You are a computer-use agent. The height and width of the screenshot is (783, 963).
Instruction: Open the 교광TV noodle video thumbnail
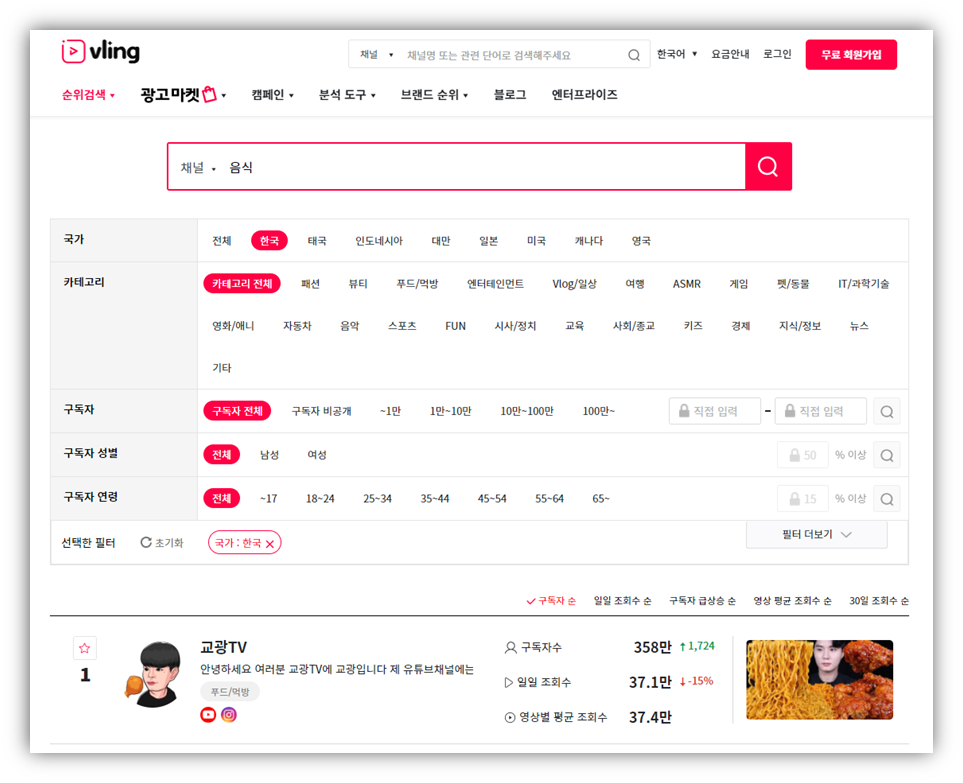click(x=819, y=680)
